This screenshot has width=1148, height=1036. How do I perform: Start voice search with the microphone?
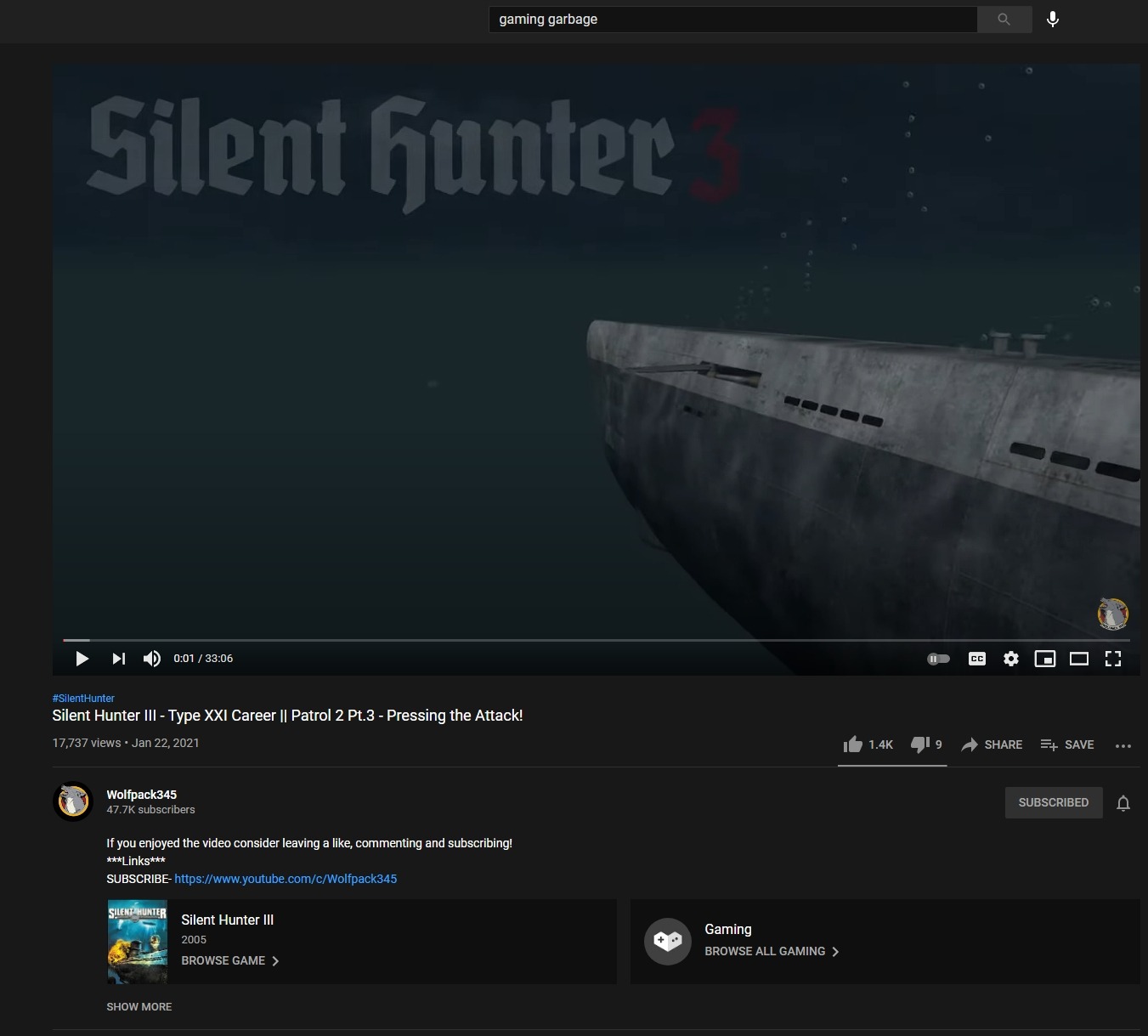[1053, 19]
